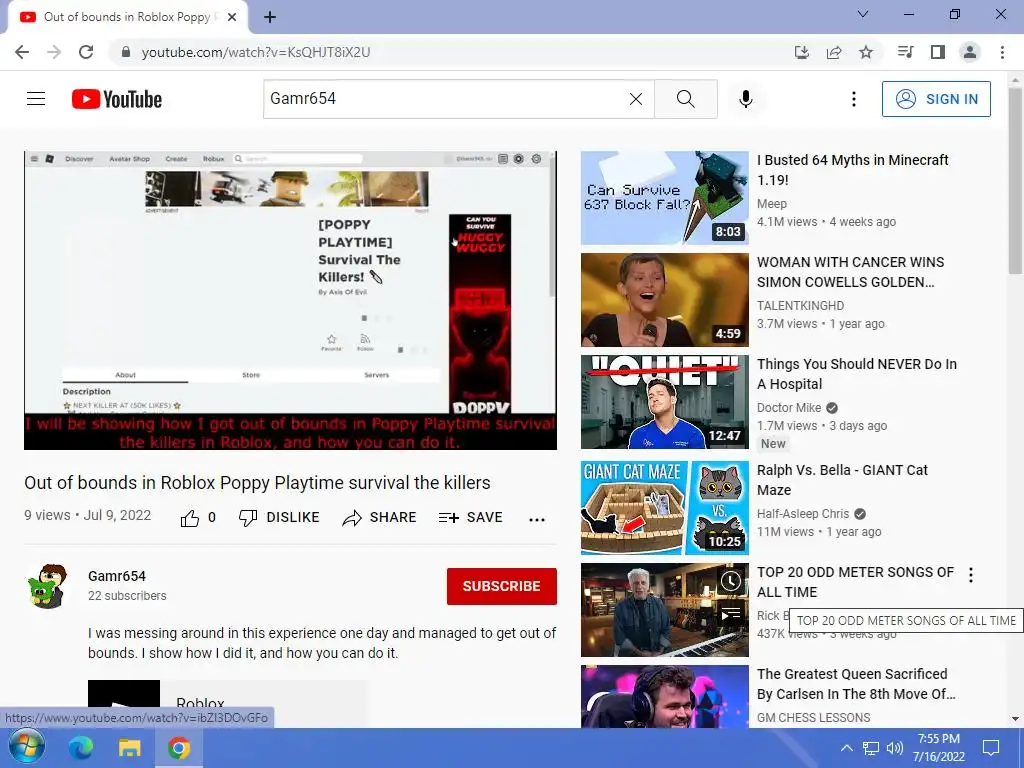Share the video via Share button
Image resolution: width=1024 pixels, height=768 pixels.
coord(379,518)
